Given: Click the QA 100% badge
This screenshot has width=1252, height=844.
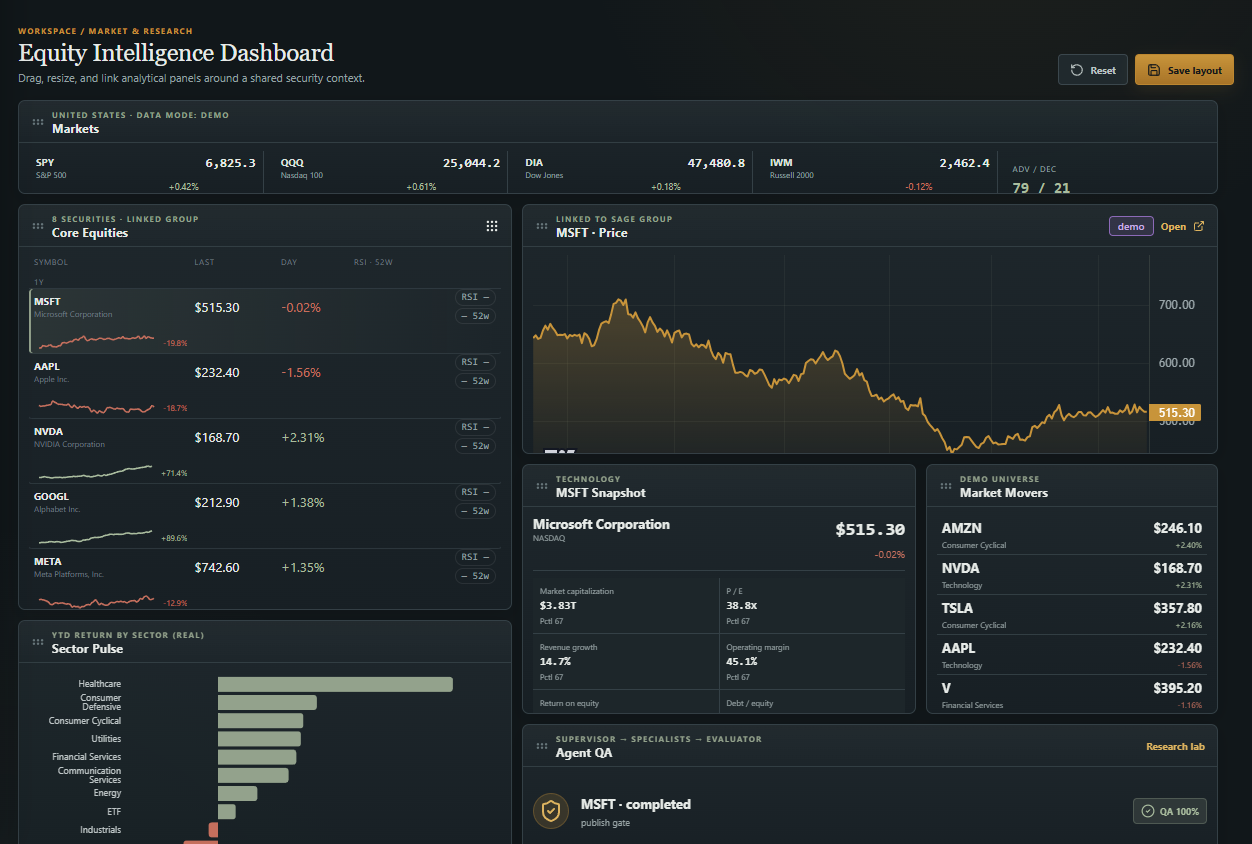Looking at the screenshot, I should point(1170,811).
